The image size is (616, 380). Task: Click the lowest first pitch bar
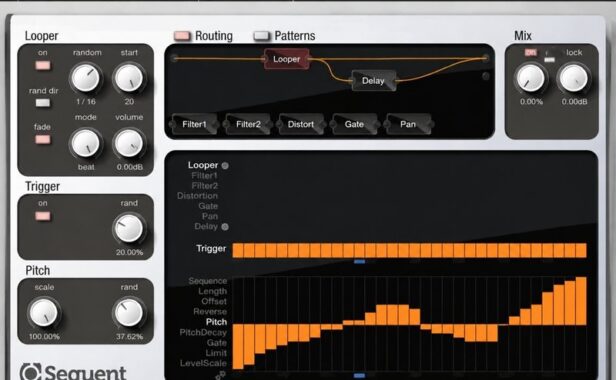coord(238,347)
